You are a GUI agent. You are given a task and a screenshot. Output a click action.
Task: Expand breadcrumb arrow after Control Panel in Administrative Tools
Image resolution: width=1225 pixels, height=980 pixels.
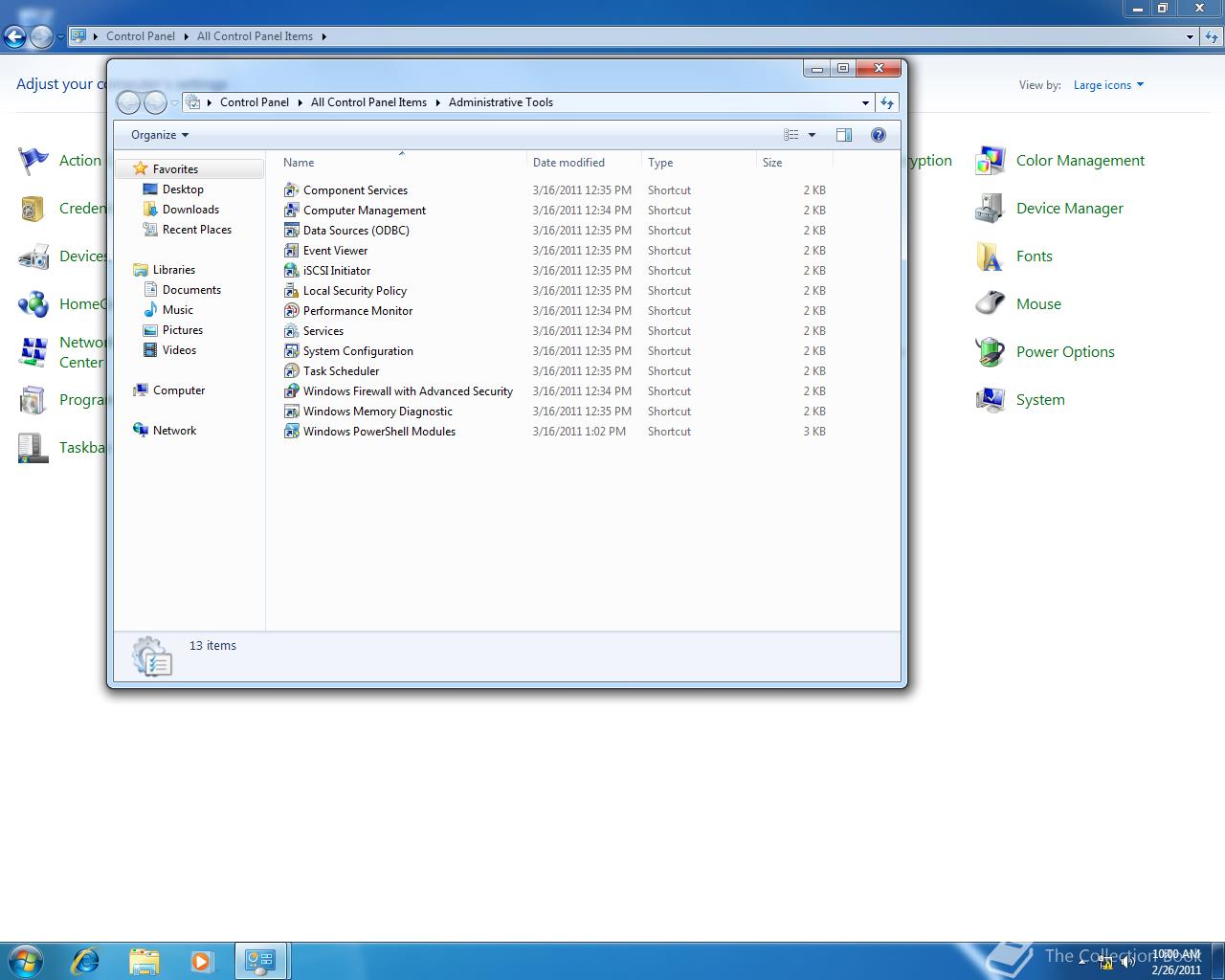pos(300,102)
